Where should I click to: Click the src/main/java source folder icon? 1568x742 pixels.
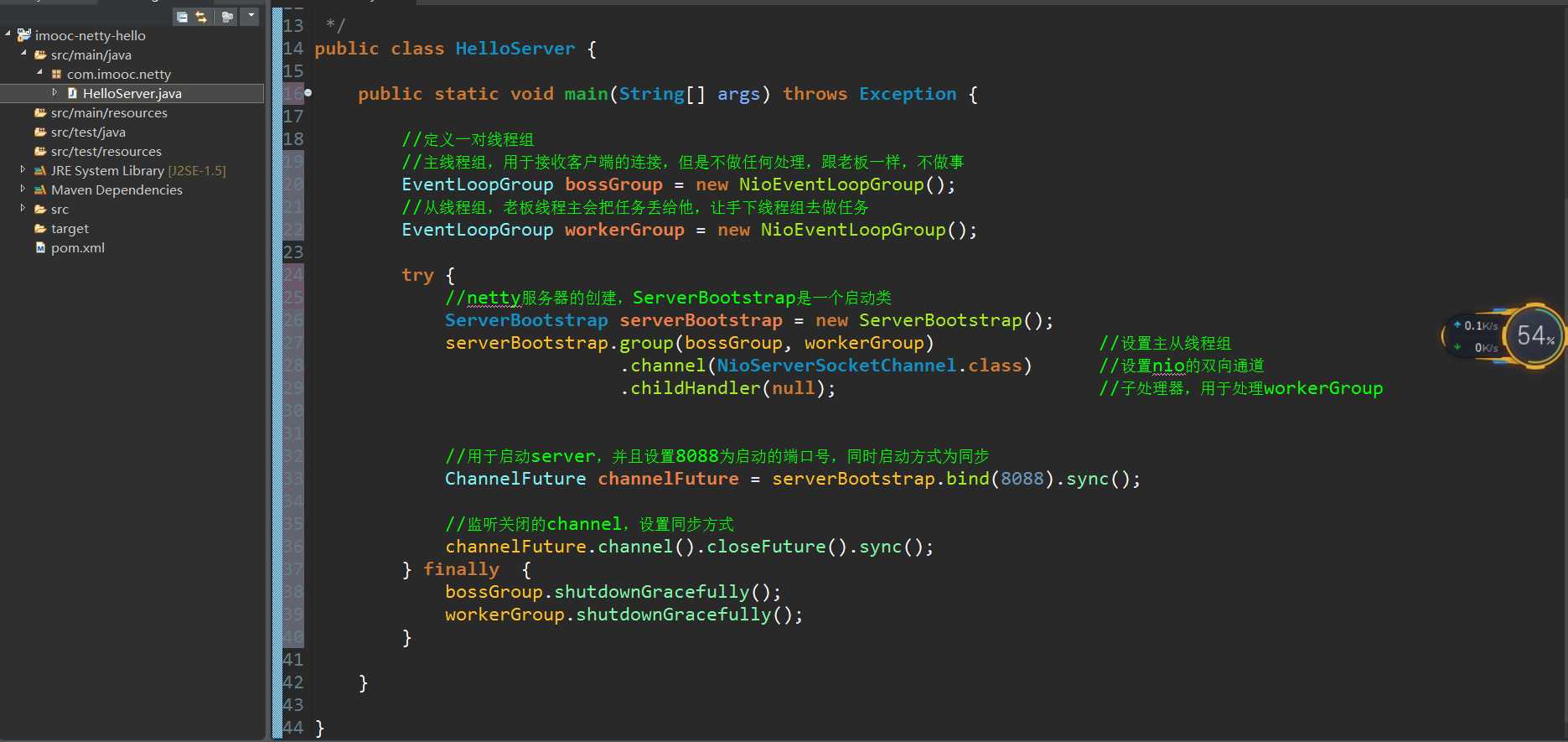click(40, 54)
